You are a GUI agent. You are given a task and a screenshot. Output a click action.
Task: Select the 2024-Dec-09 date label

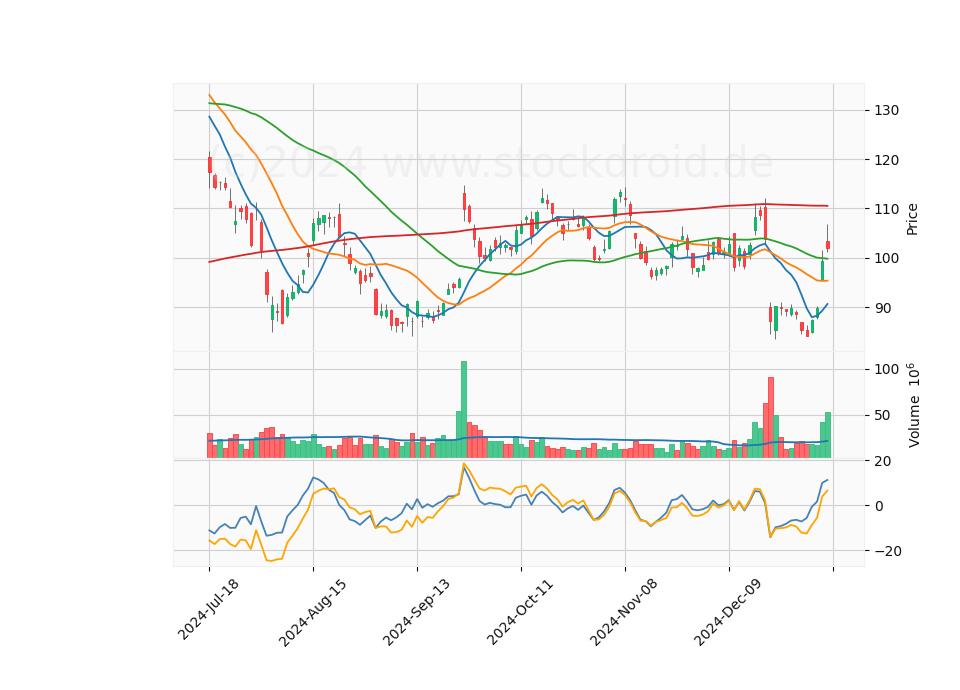728,612
